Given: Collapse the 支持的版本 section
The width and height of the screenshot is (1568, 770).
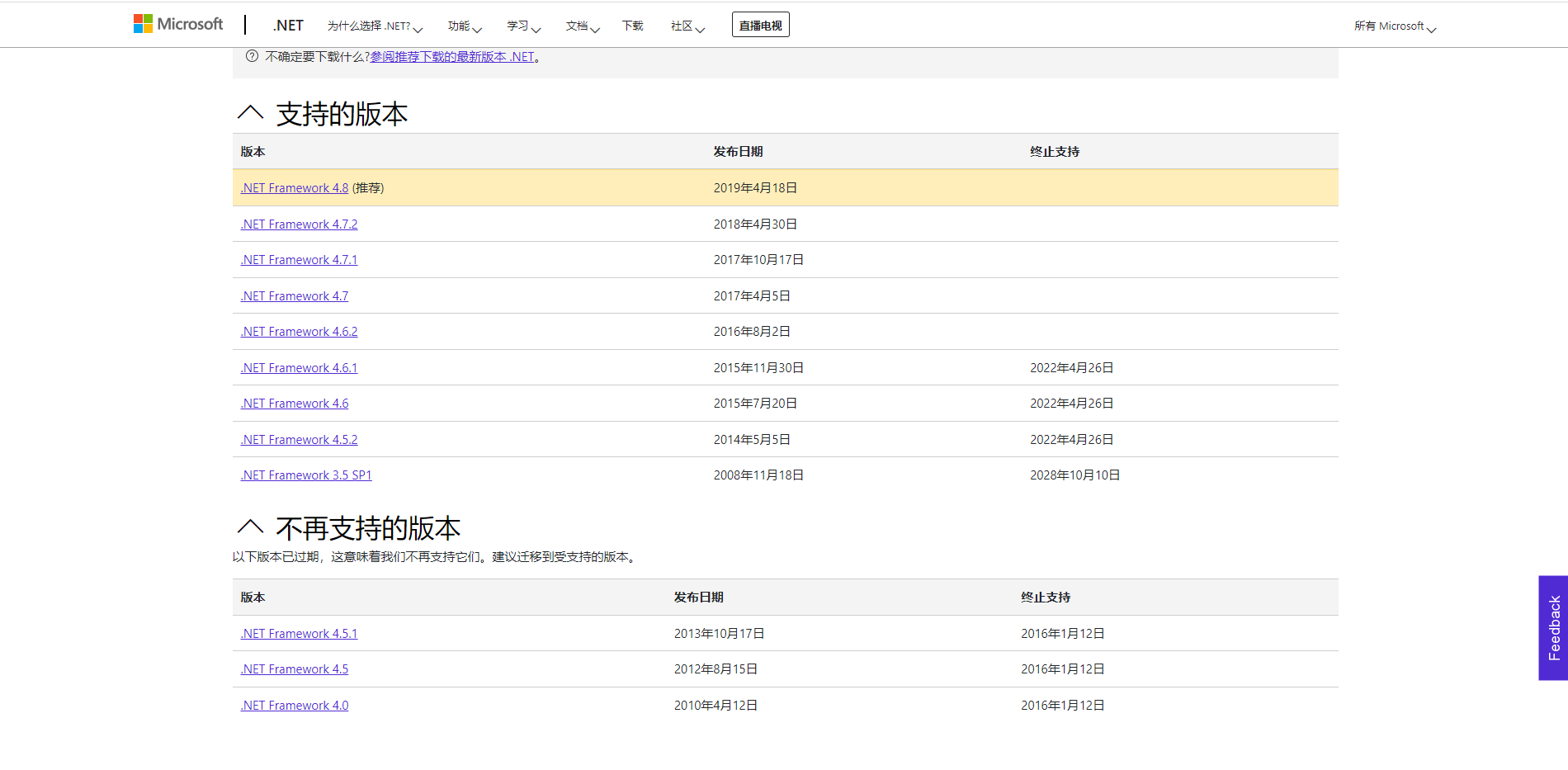Looking at the screenshot, I should 250,112.
